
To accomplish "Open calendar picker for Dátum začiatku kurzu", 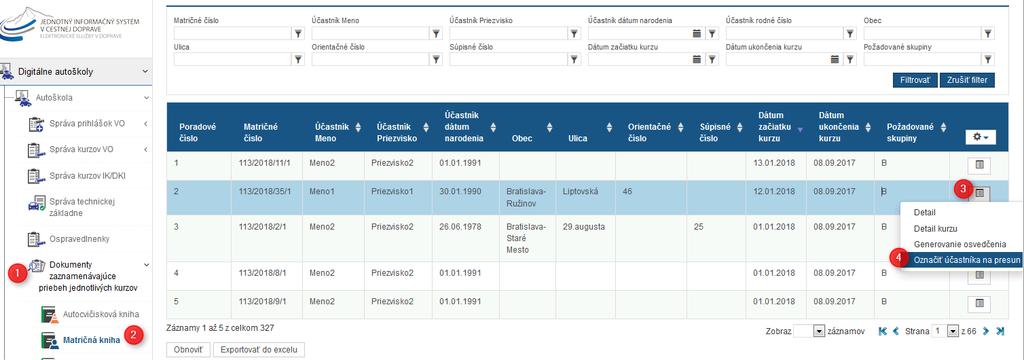I will point(697,59).
